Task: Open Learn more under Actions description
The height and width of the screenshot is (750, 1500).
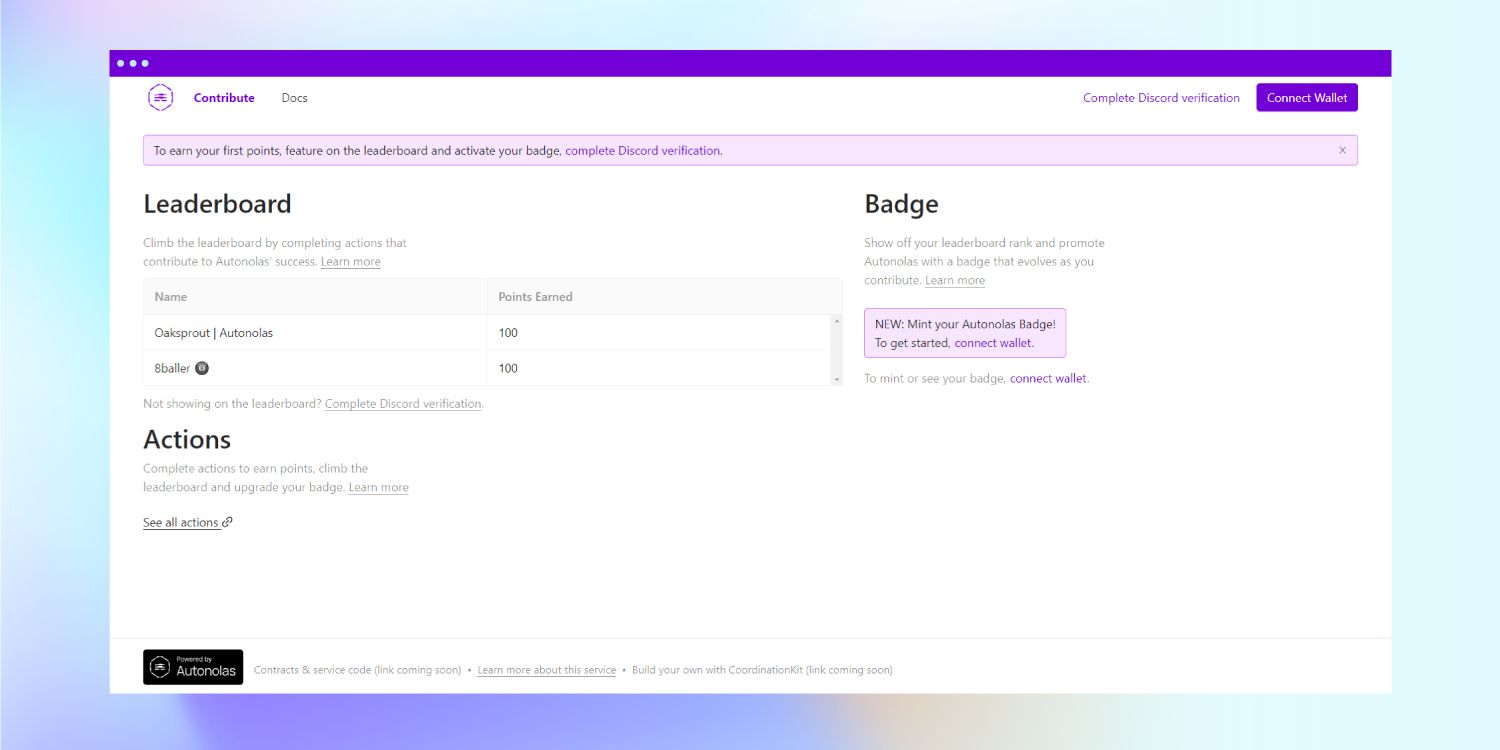Action: 378,488
